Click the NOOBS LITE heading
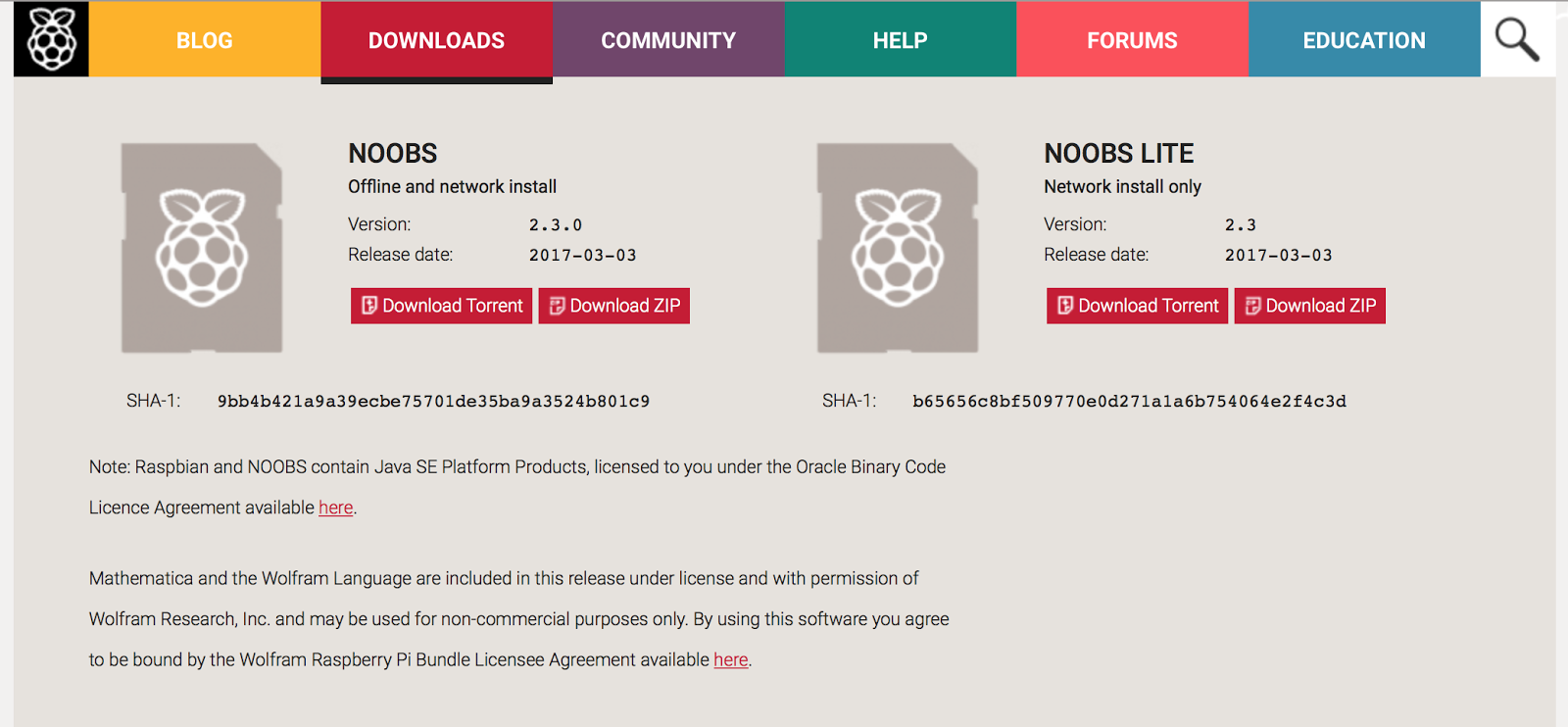Screen dimensions: 1568x727 click(x=1118, y=154)
